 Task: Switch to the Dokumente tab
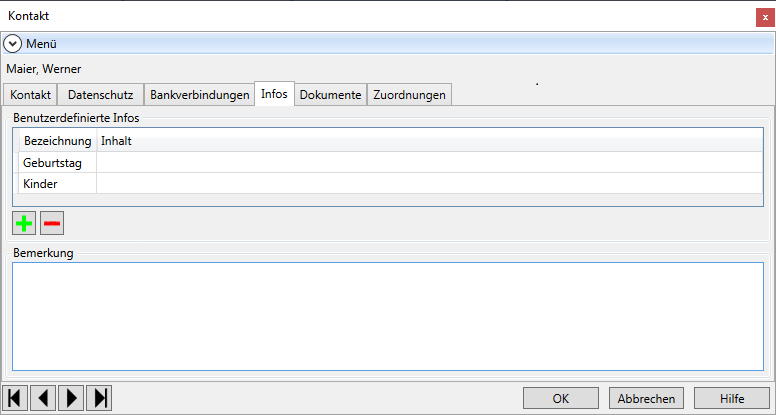pyautogui.click(x=331, y=94)
